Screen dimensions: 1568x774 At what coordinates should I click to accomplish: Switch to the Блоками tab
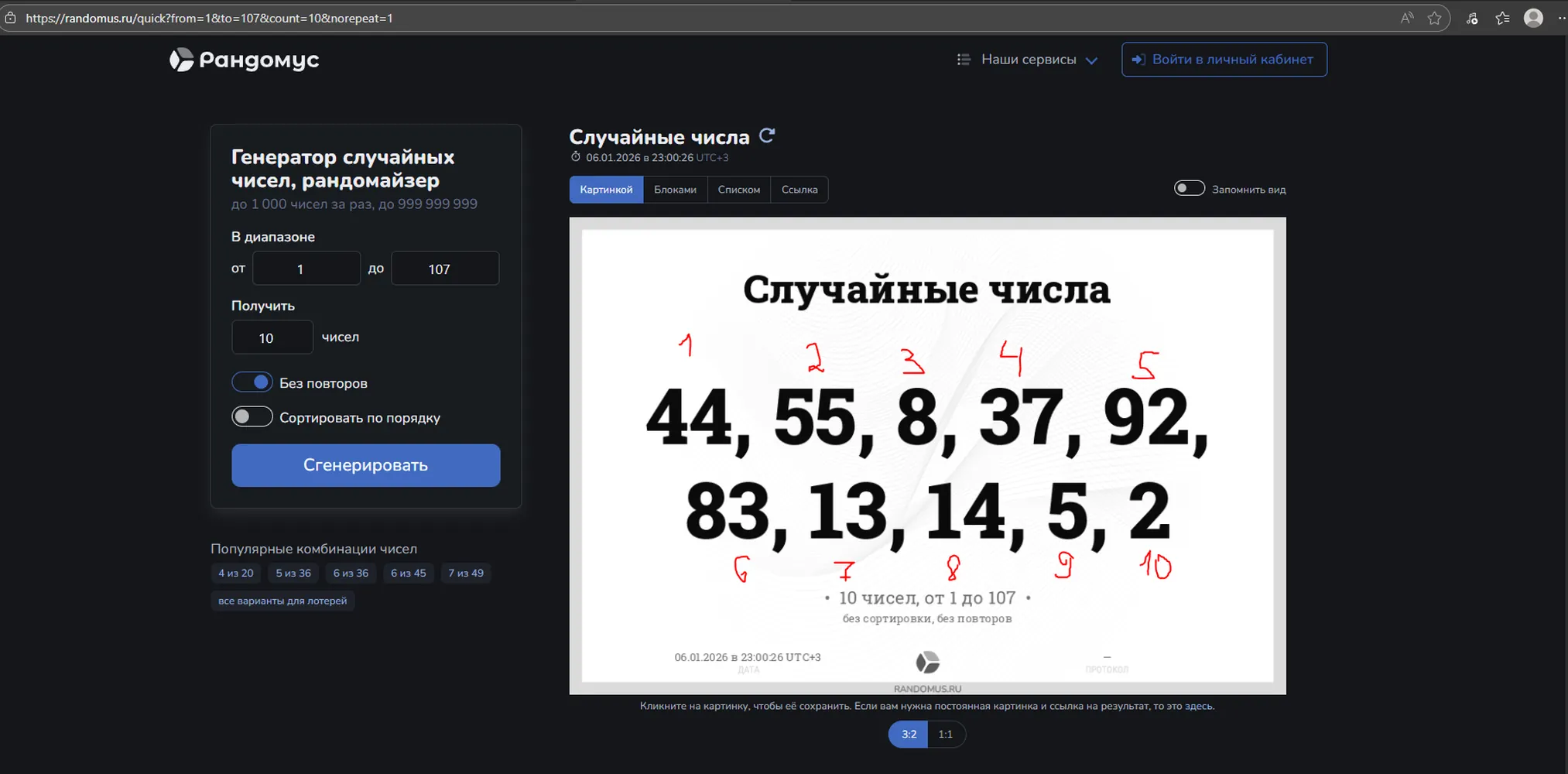[x=675, y=190]
